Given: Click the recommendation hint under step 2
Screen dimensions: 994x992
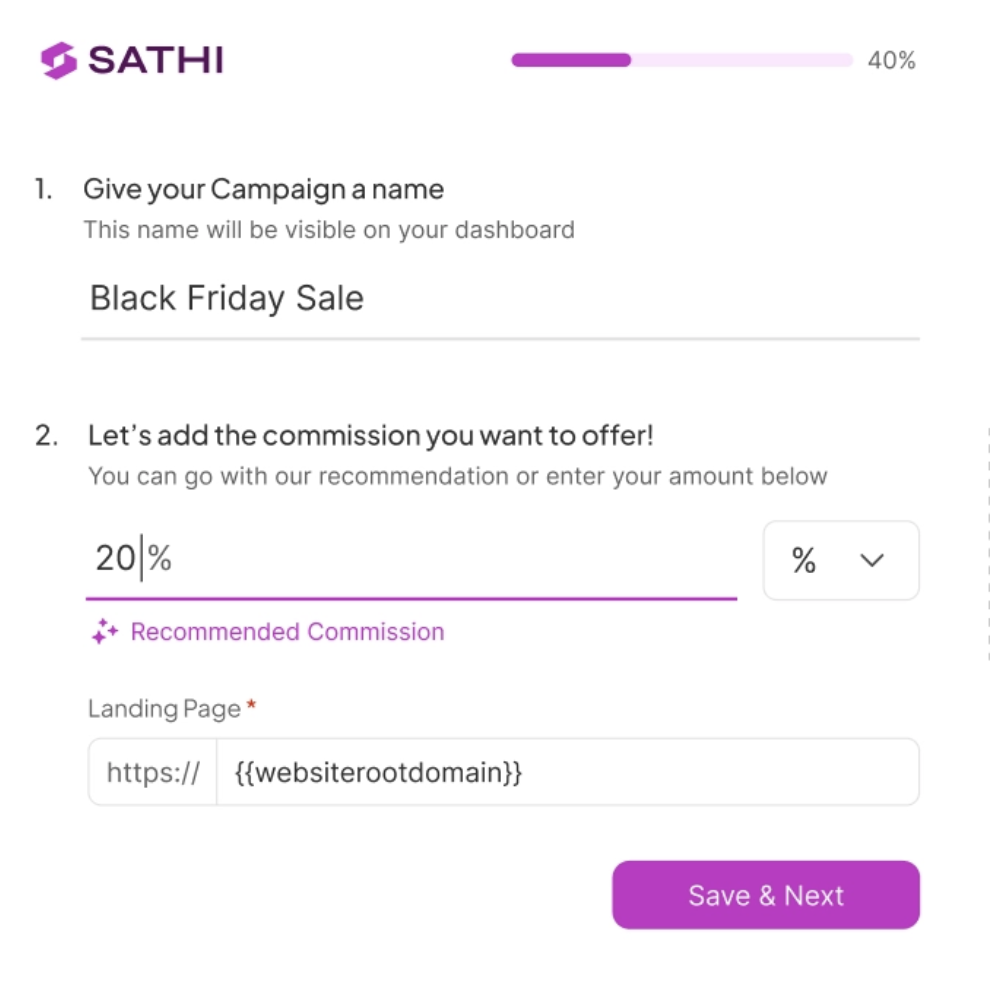Looking at the screenshot, I should click(x=457, y=476).
